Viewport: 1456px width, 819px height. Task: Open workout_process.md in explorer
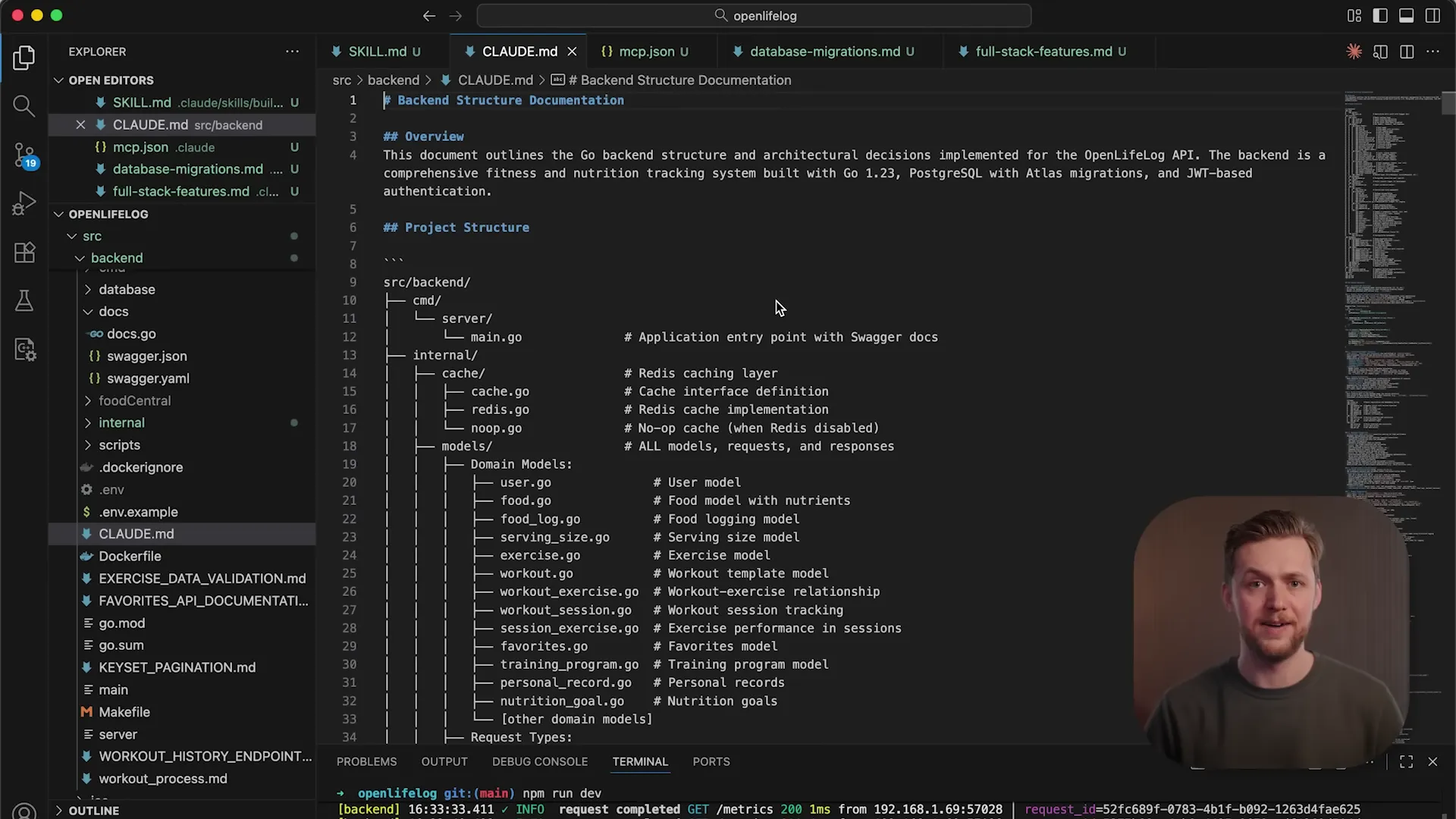point(162,779)
